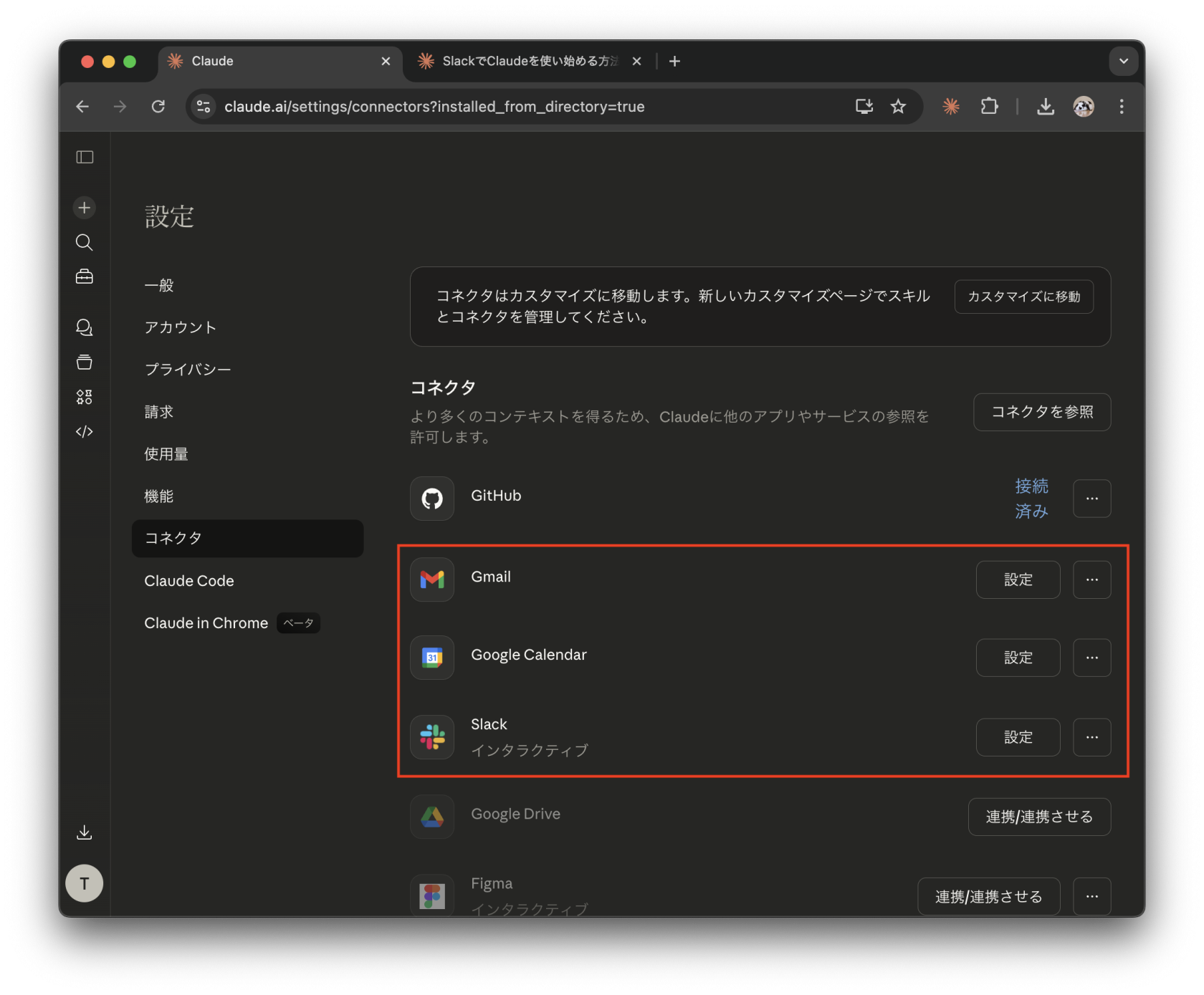Open the search icon in the sidebar

(x=84, y=242)
